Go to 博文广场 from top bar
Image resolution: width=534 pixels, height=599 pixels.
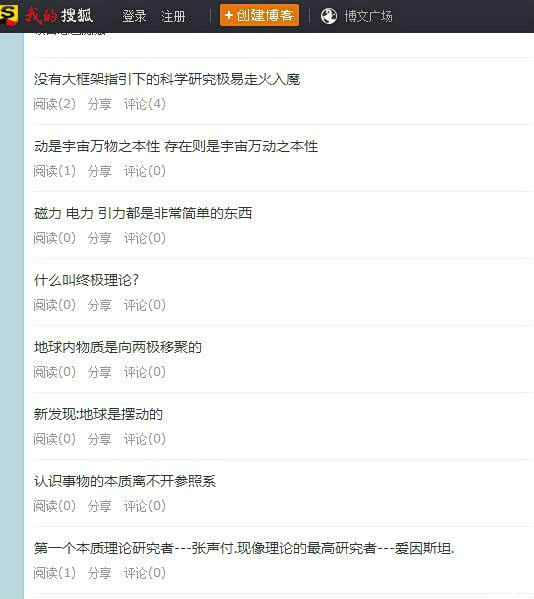click(368, 16)
